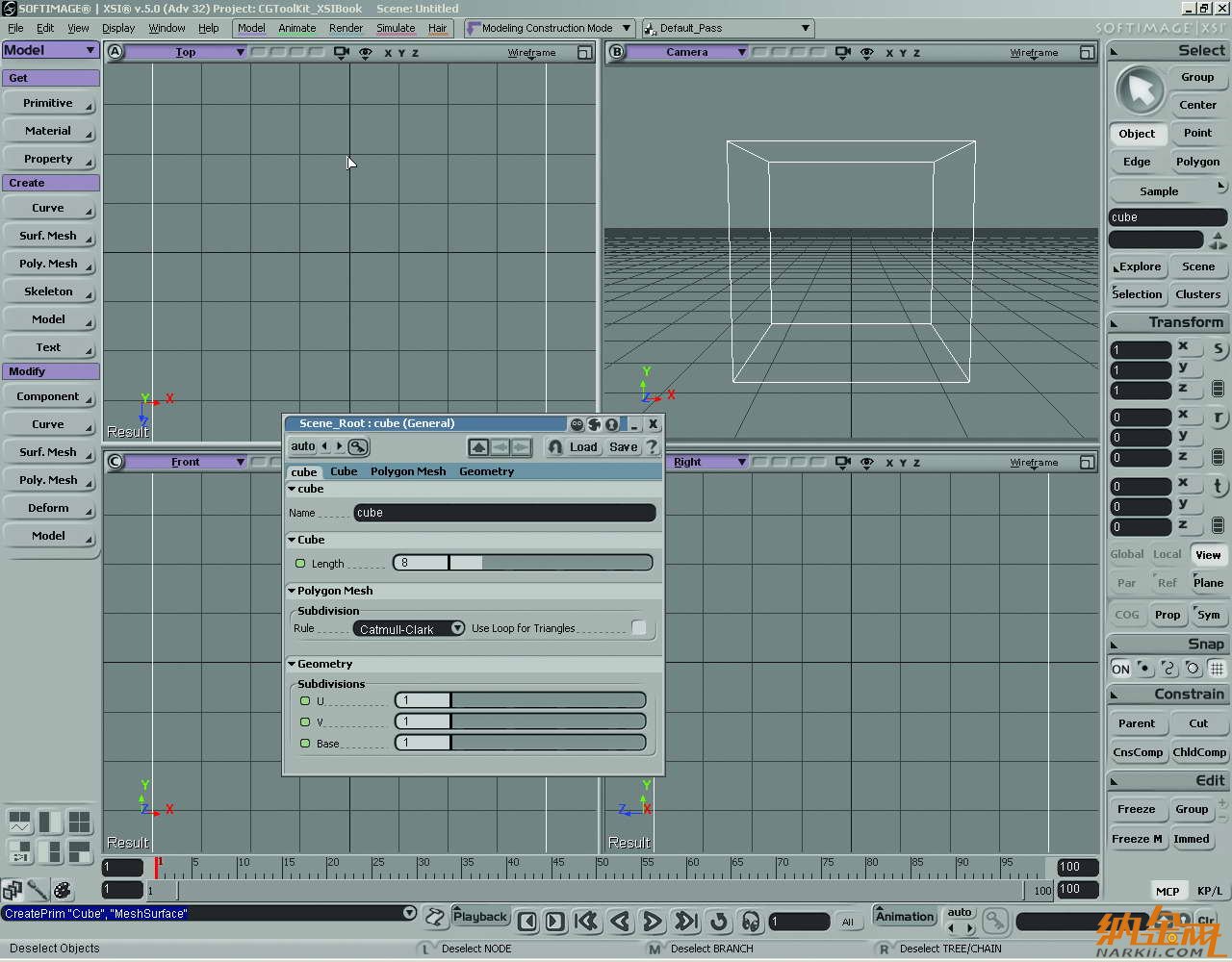
Task: Open Modeling Construction Mode dropdown
Action: click(x=549, y=28)
